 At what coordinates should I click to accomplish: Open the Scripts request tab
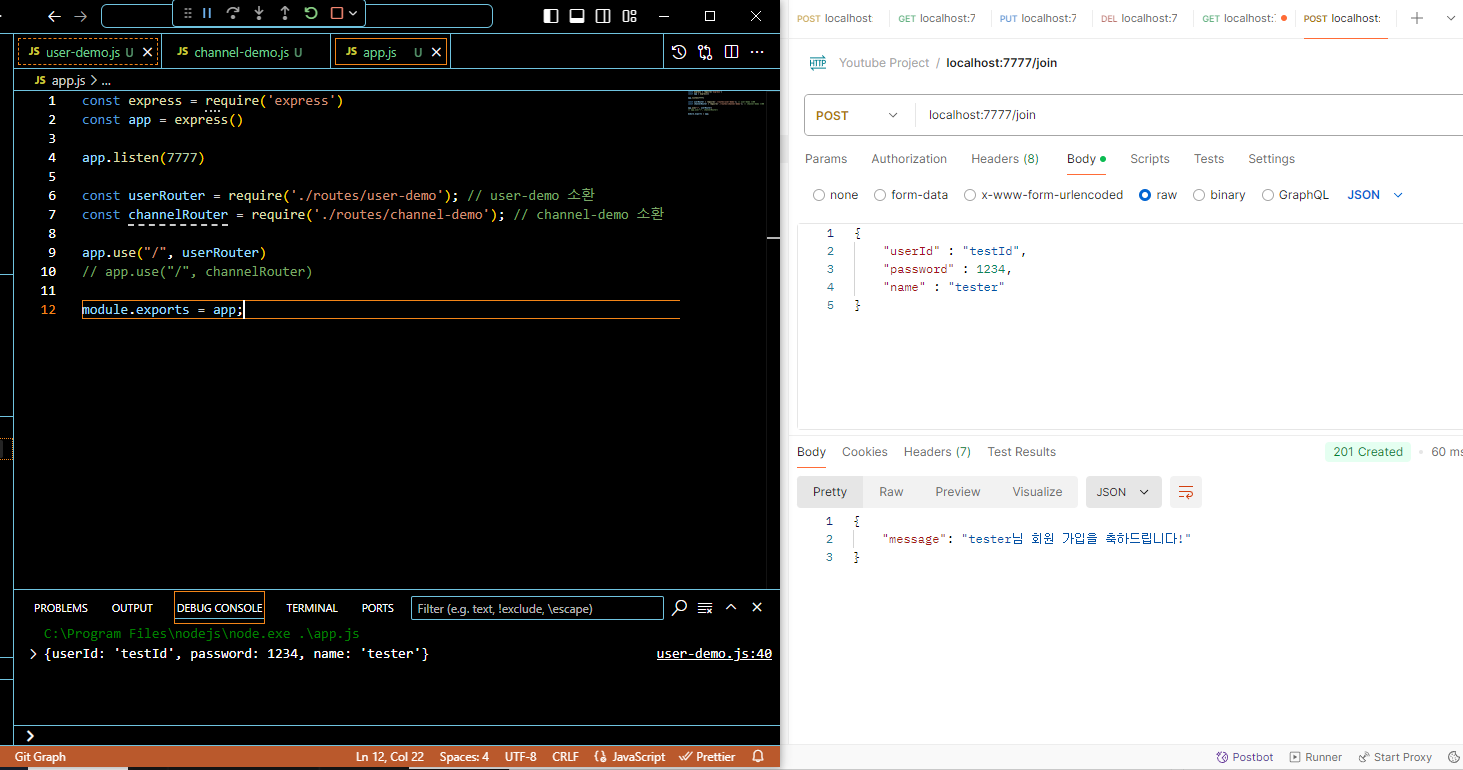tap(1150, 159)
